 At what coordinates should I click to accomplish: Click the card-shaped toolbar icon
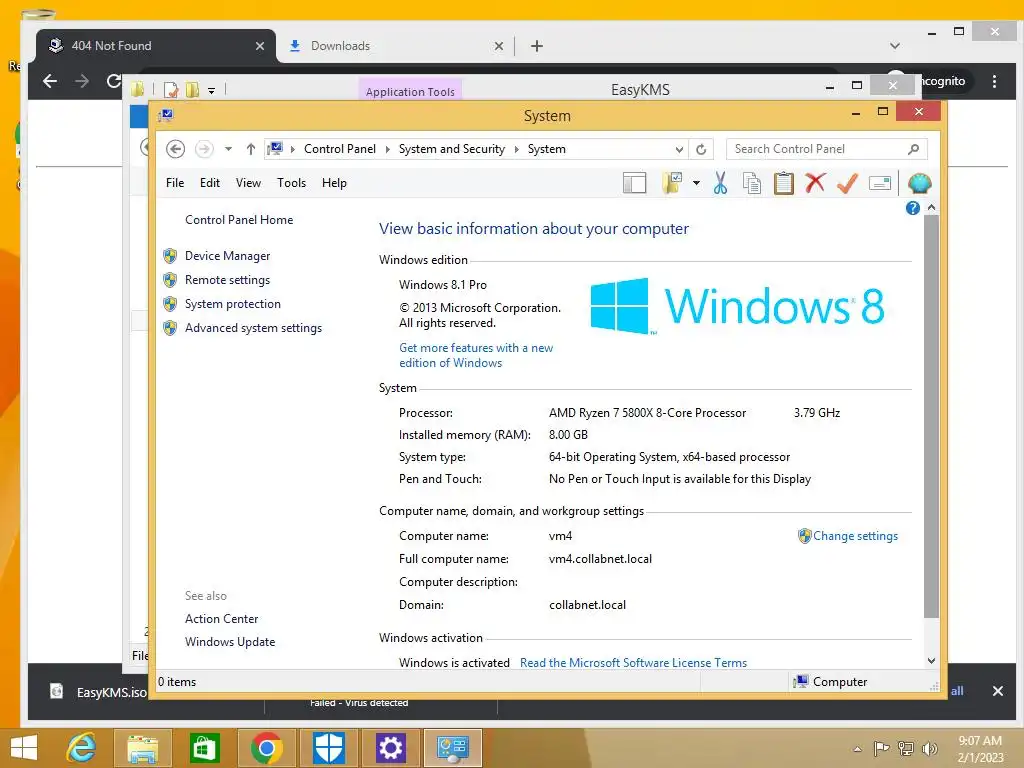pyautogui.click(x=880, y=184)
